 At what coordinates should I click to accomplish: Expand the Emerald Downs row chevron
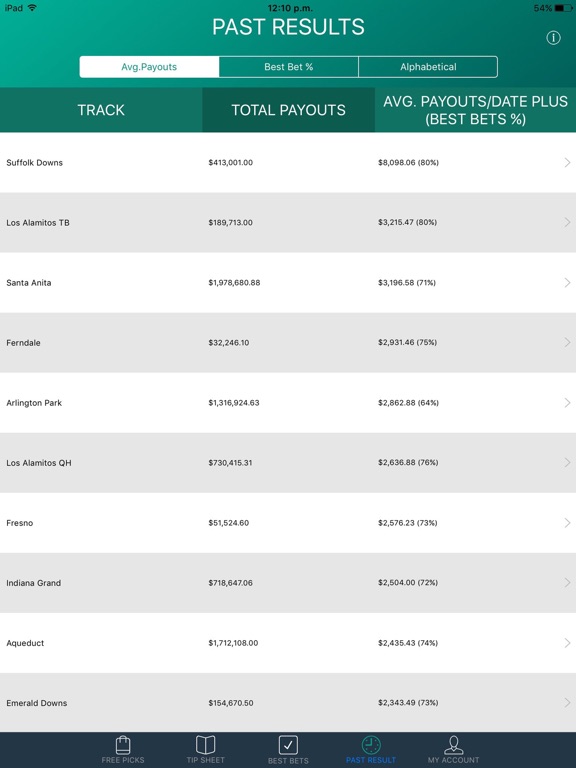tap(567, 703)
